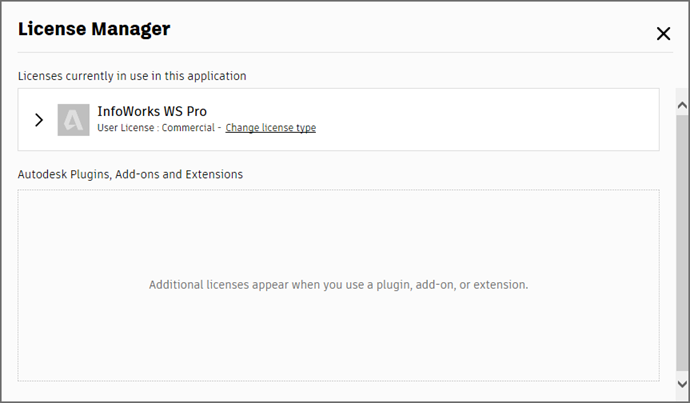The height and width of the screenshot is (403, 690).
Task: Click the word Manager in dialog title
Action: tap(131, 29)
